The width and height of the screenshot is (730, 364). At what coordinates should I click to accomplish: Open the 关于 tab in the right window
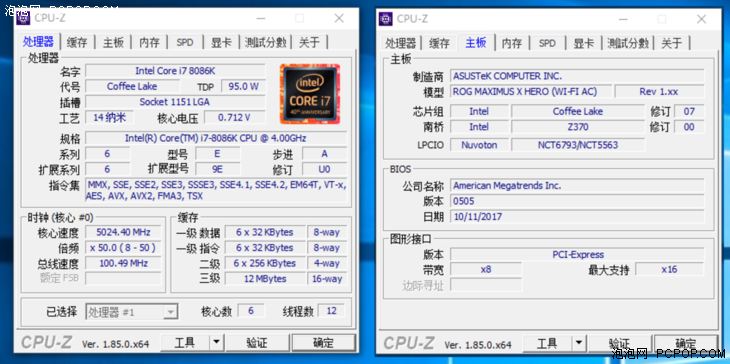(671, 43)
